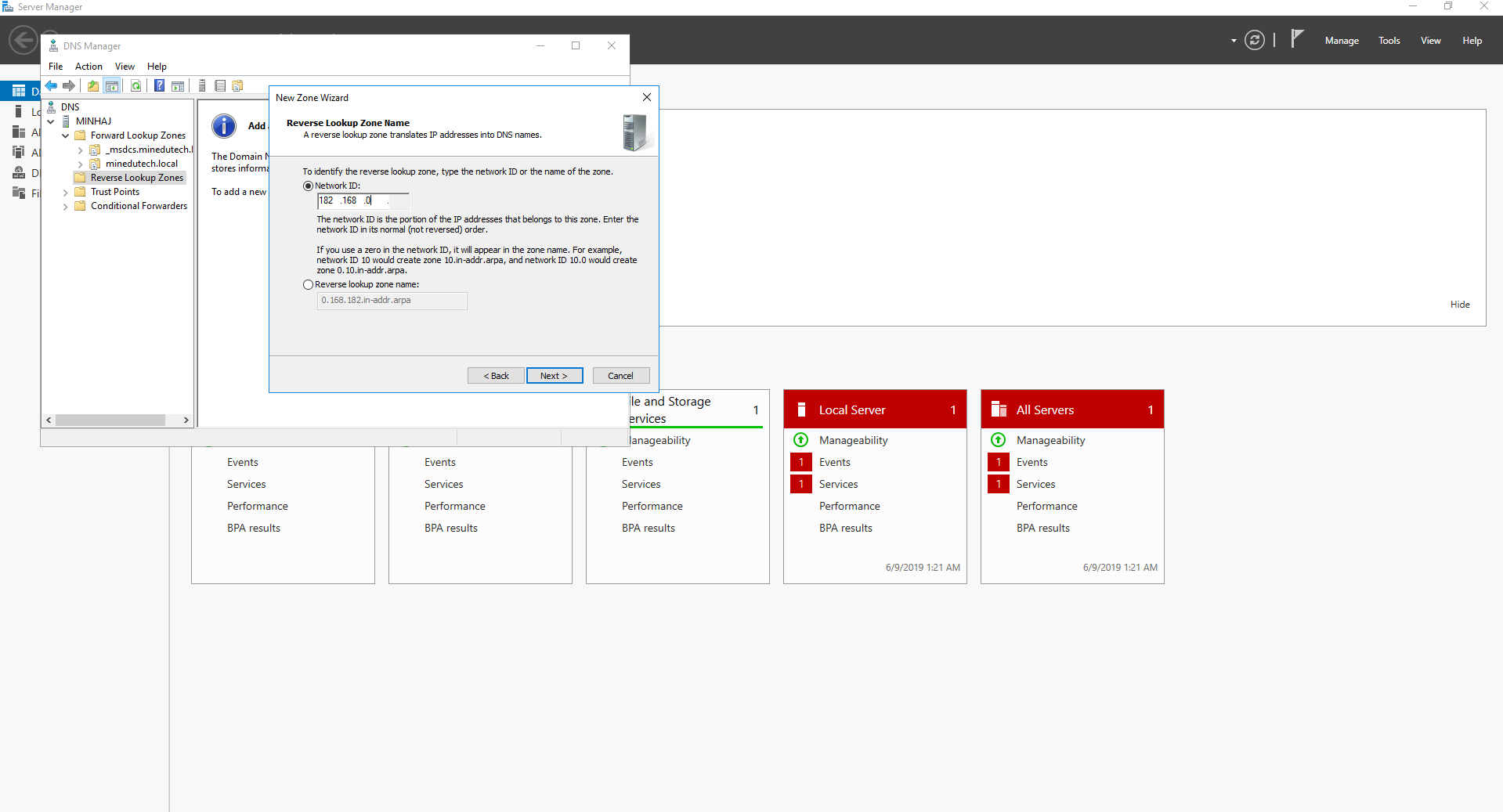This screenshot has width=1503, height=812.
Task: Open the Action menu in DNS Manager
Action: (88, 67)
